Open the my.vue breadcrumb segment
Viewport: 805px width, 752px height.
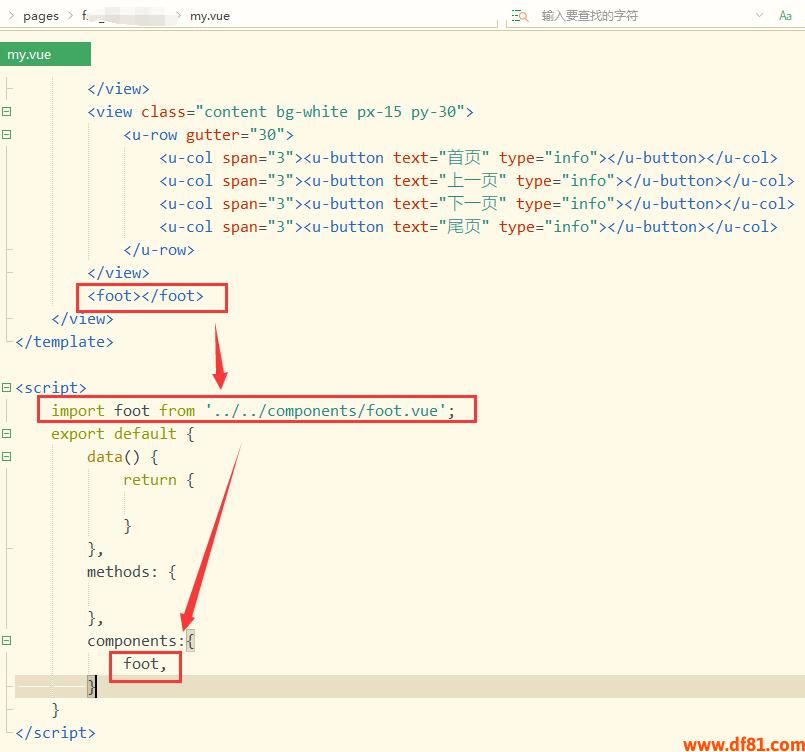tap(210, 16)
